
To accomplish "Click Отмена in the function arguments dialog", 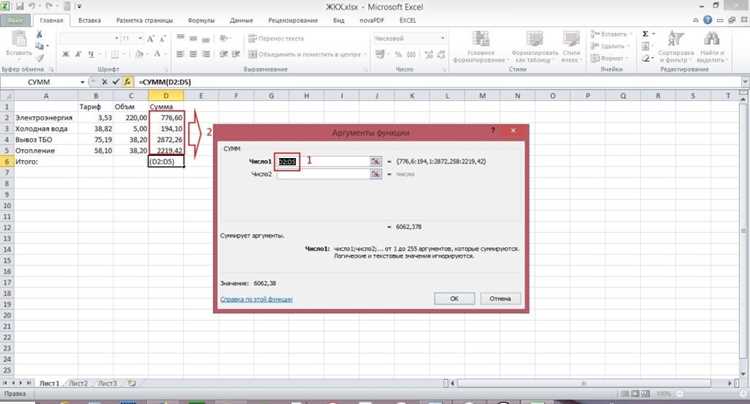I will coord(500,299).
